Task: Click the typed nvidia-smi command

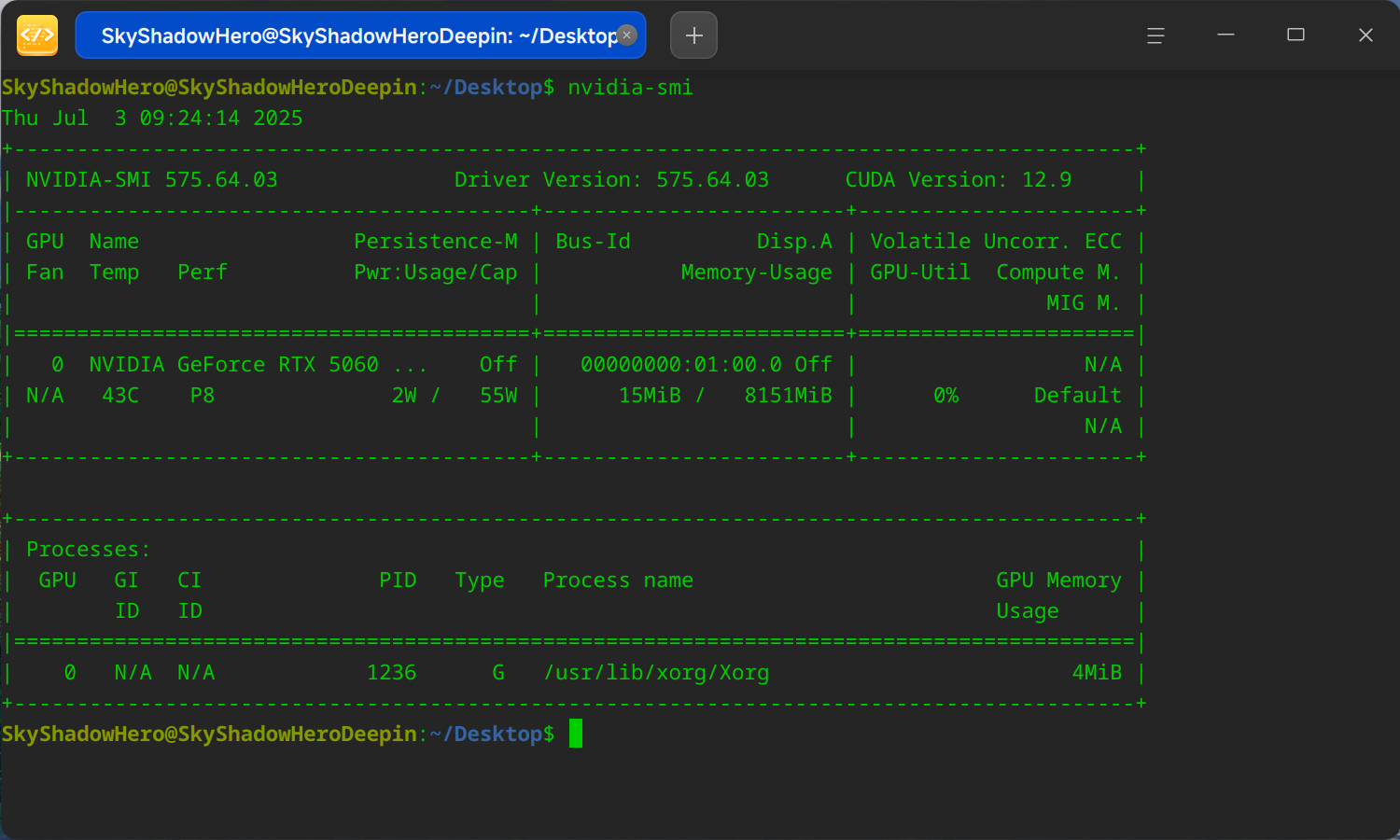Action: click(x=630, y=88)
